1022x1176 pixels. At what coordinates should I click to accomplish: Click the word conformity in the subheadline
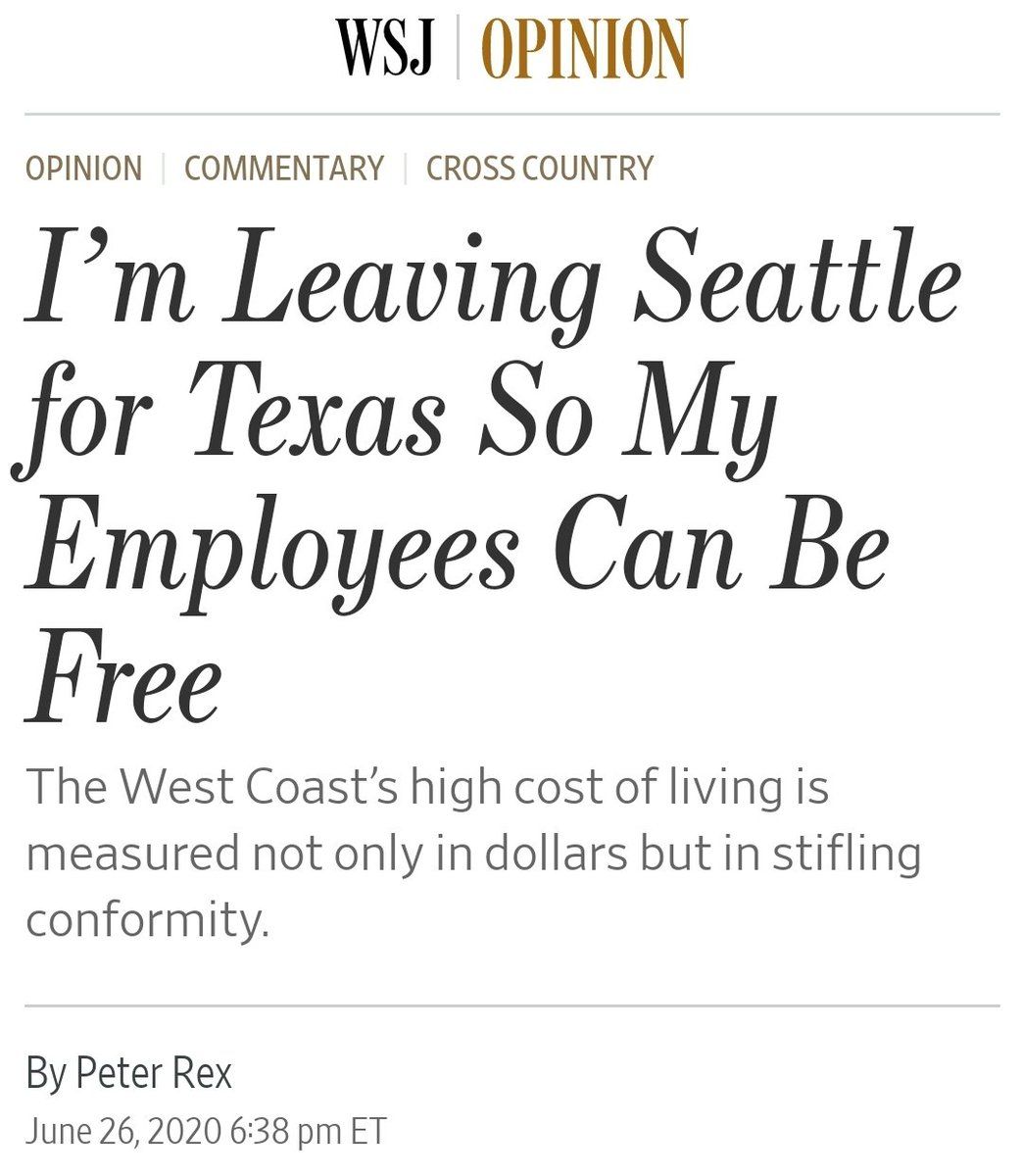tap(146, 918)
